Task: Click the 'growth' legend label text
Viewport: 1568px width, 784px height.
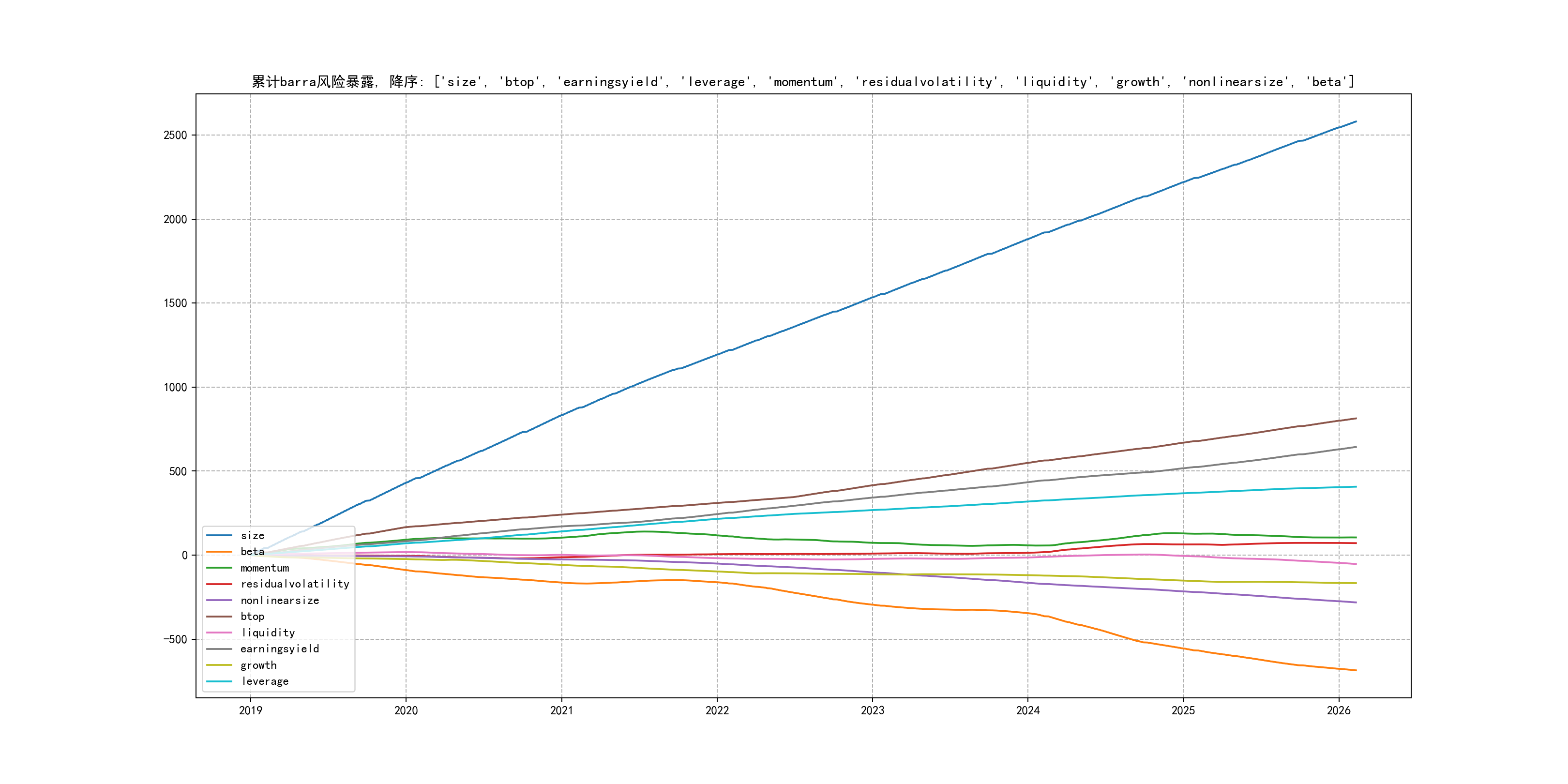Action: pyautogui.click(x=259, y=665)
